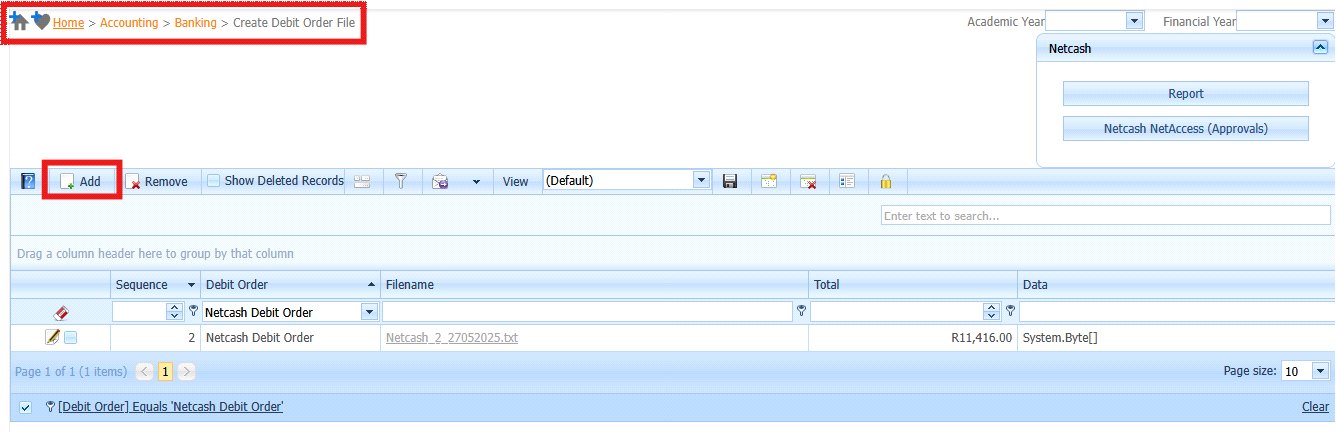Click the Filename filter input field
Viewport: 1336px width, 433px height.
tap(588, 312)
